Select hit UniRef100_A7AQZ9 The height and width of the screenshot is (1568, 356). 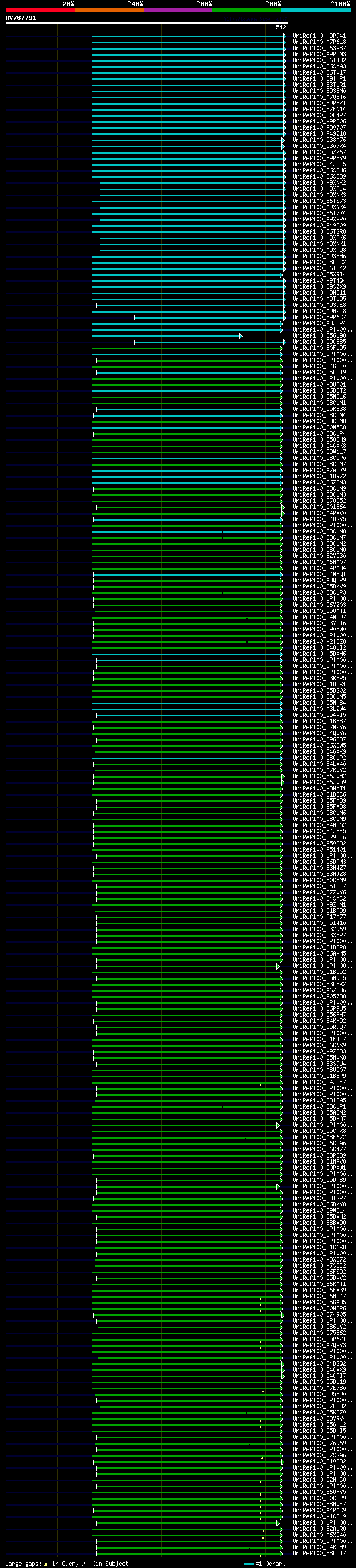tap(319, 470)
